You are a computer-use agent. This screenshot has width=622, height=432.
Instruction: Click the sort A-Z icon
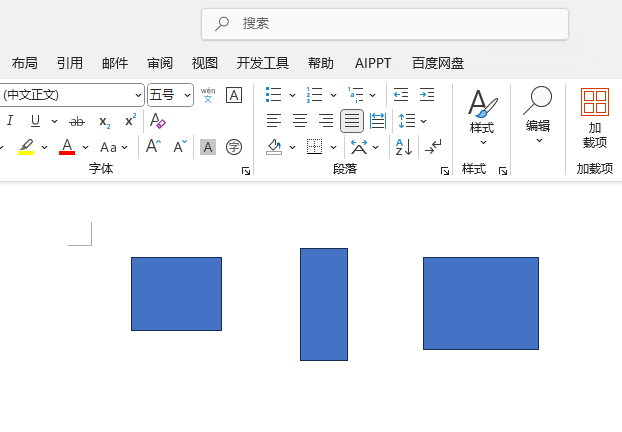404,147
